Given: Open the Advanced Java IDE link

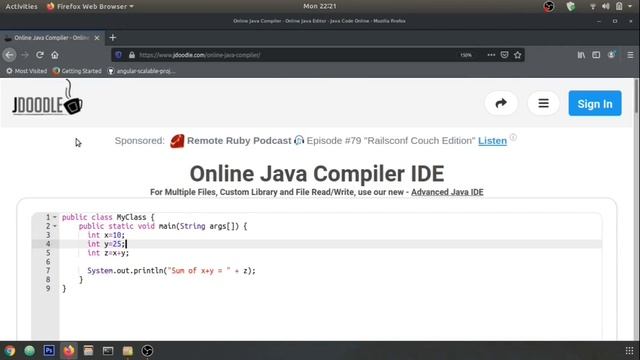Looking at the screenshot, I should 447,192.
